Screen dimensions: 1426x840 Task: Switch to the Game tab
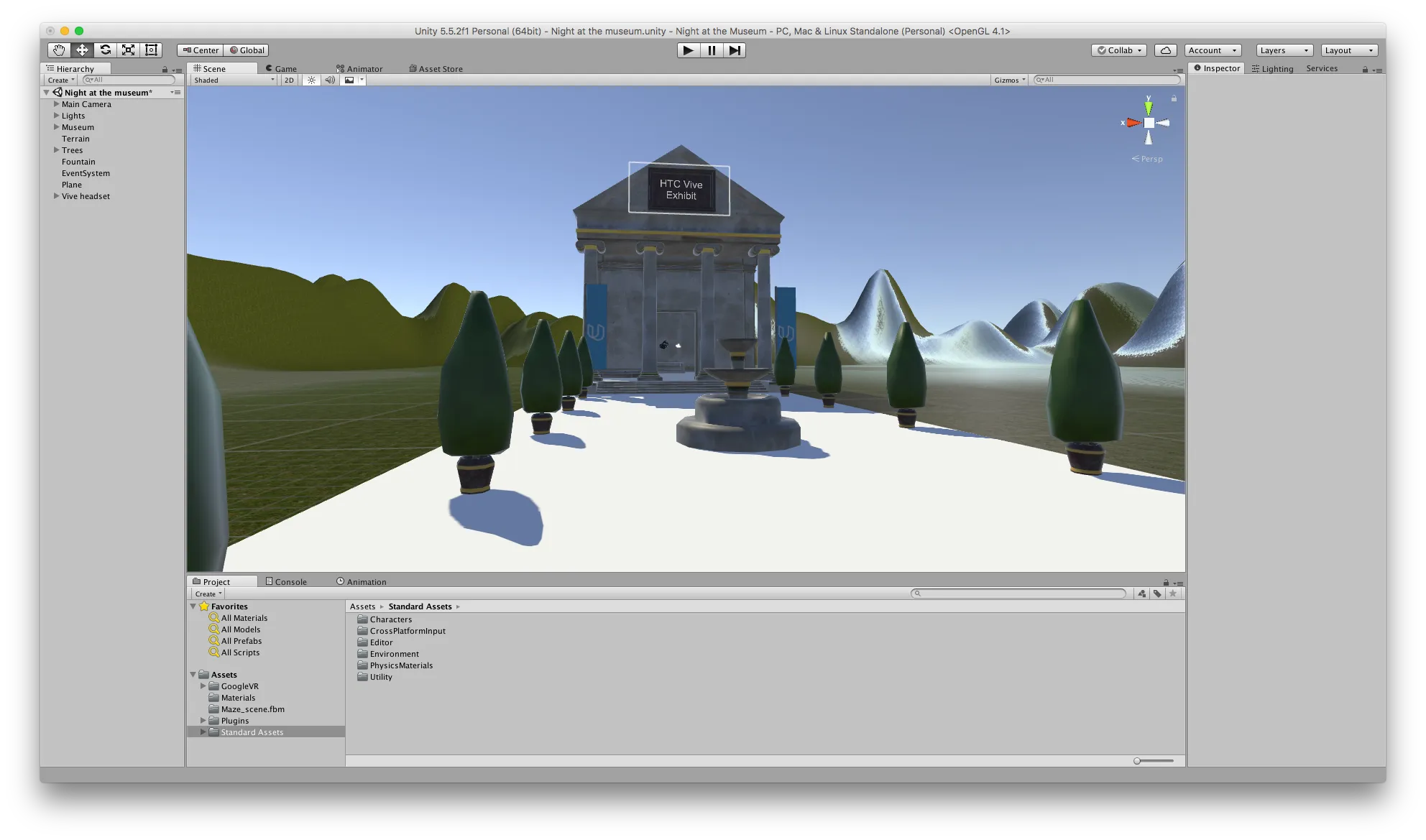(281, 69)
